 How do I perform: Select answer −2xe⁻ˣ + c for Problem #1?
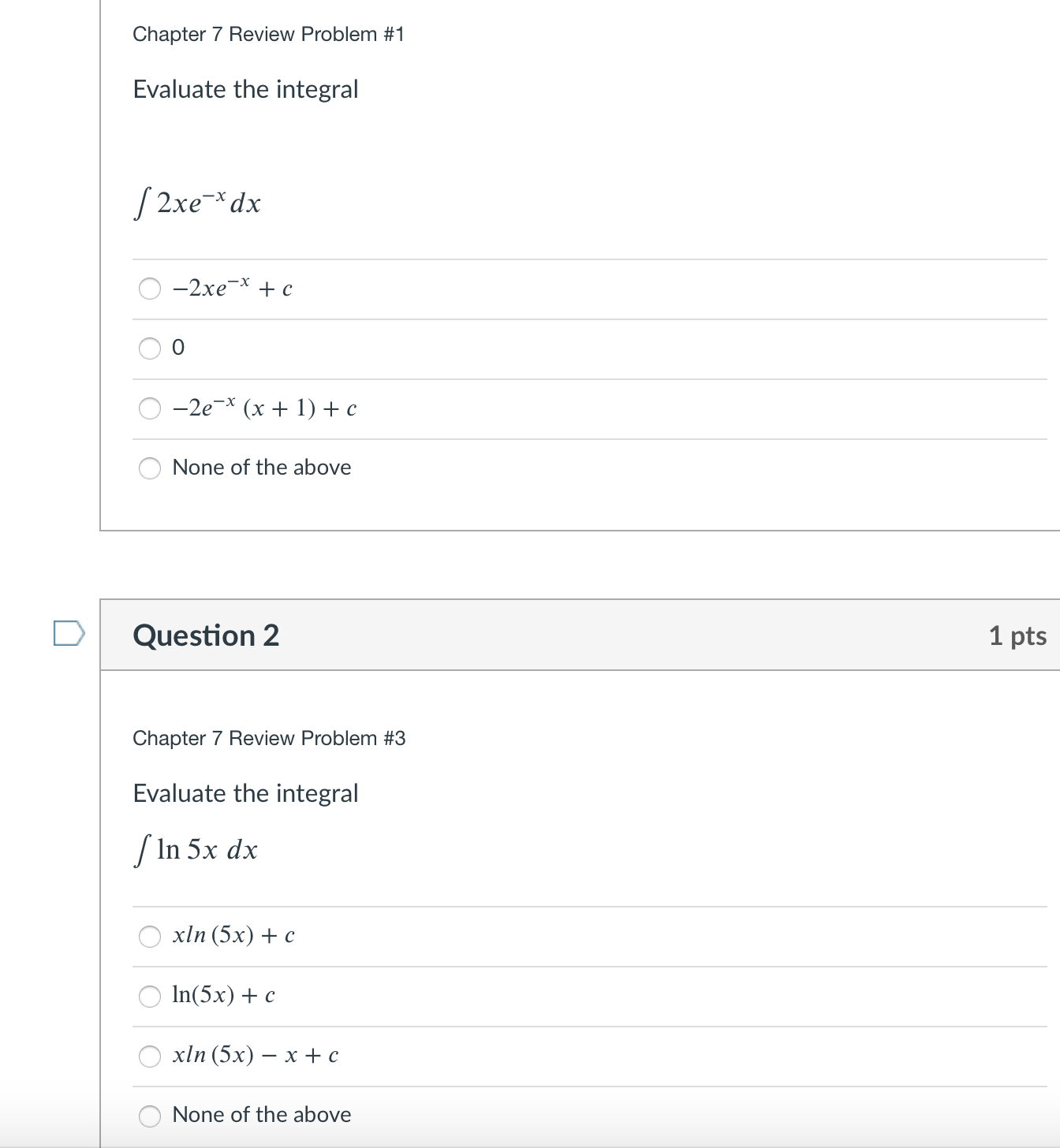tap(150, 289)
